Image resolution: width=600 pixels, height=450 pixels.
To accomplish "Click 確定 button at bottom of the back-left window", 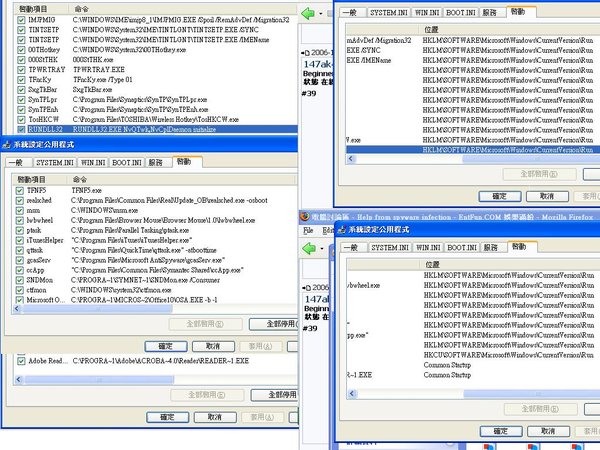I will coord(168,417).
